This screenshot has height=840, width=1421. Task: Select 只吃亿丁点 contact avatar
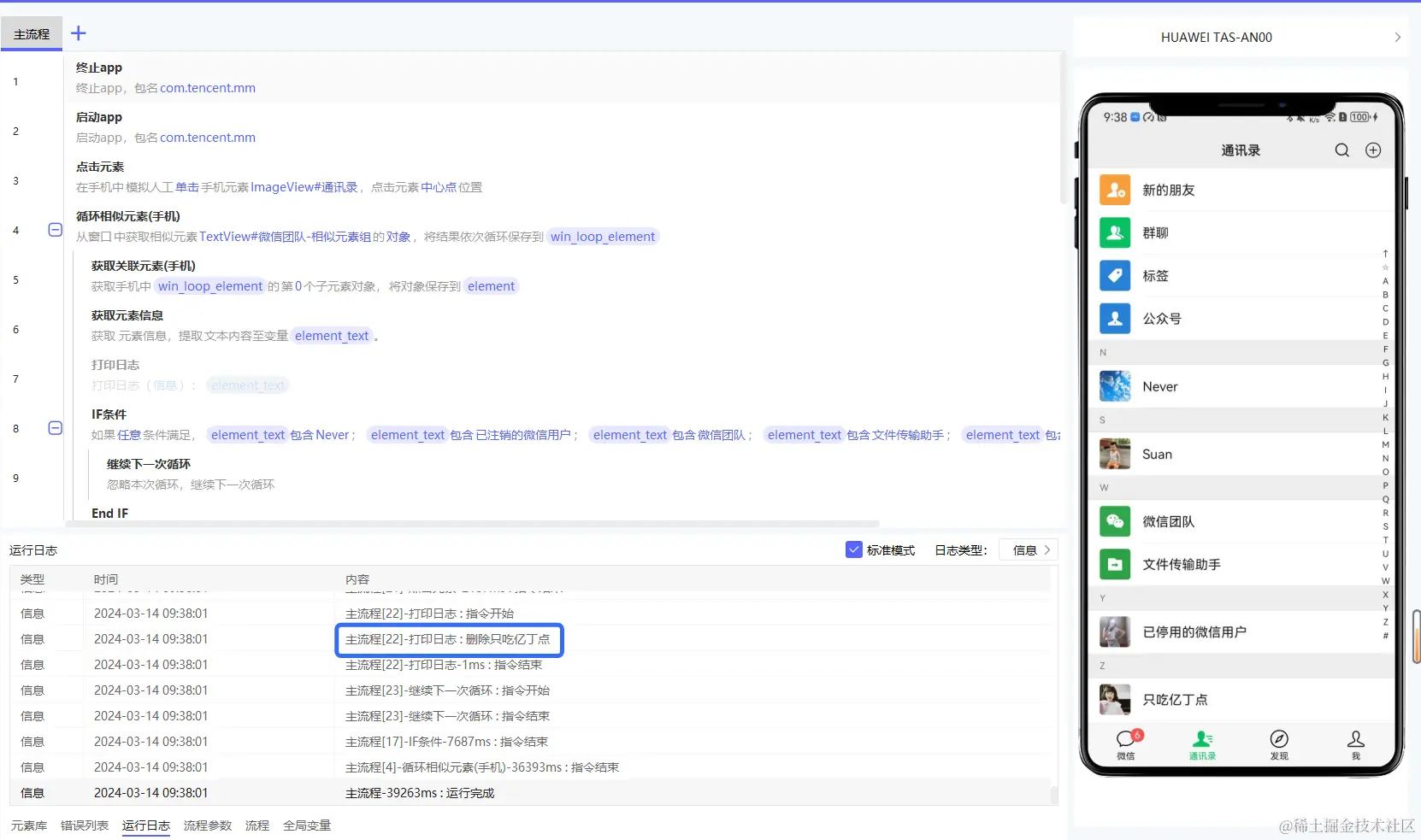pyautogui.click(x=1115, y=699)
